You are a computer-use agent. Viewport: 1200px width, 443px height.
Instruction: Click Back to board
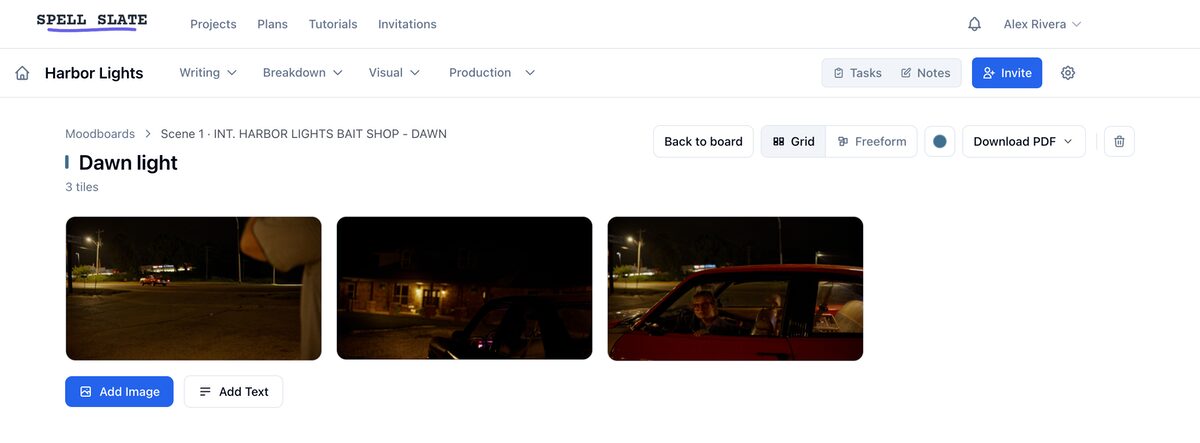[703, 141]
